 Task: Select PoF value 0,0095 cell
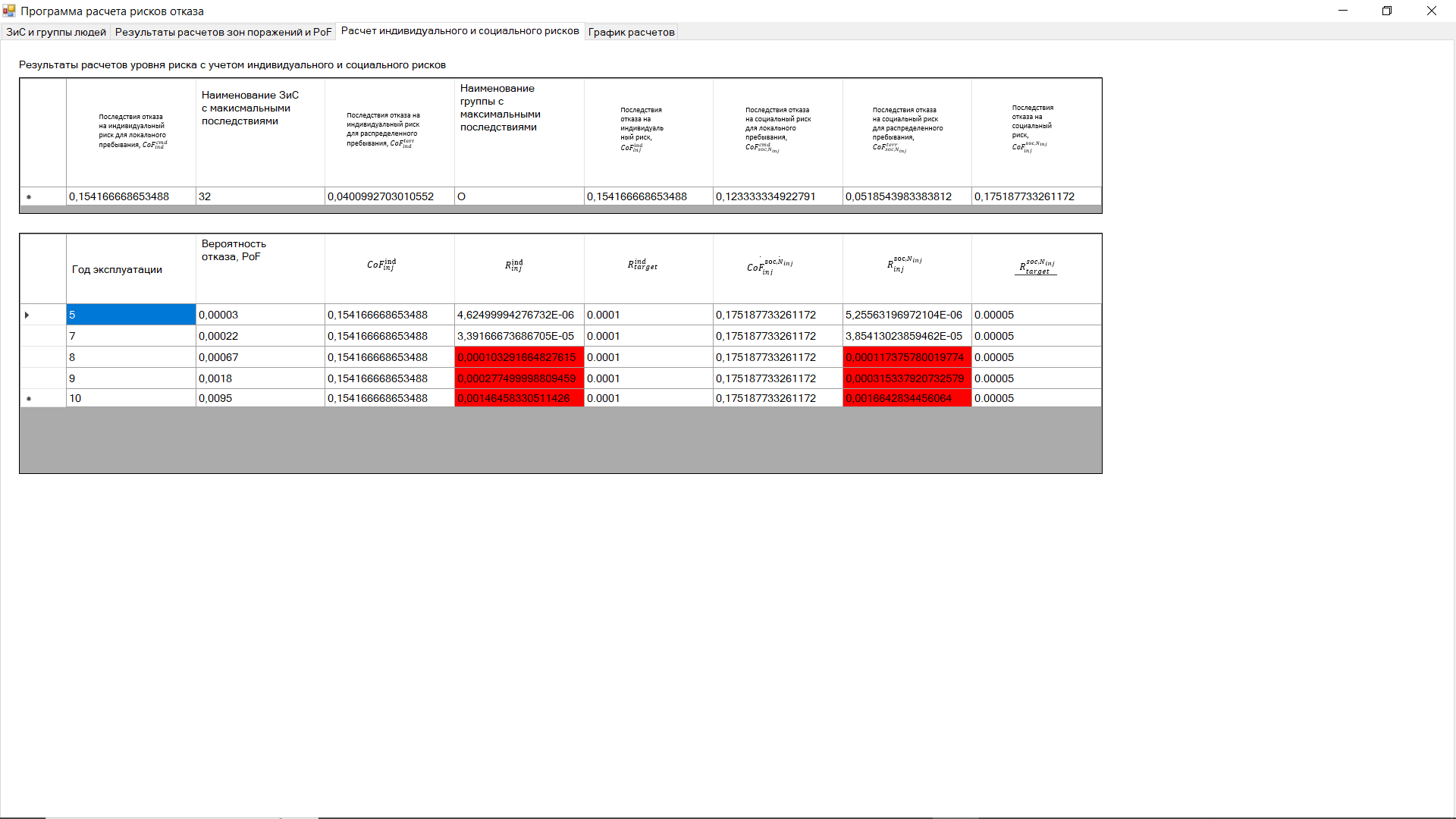[x=259, y=398]
